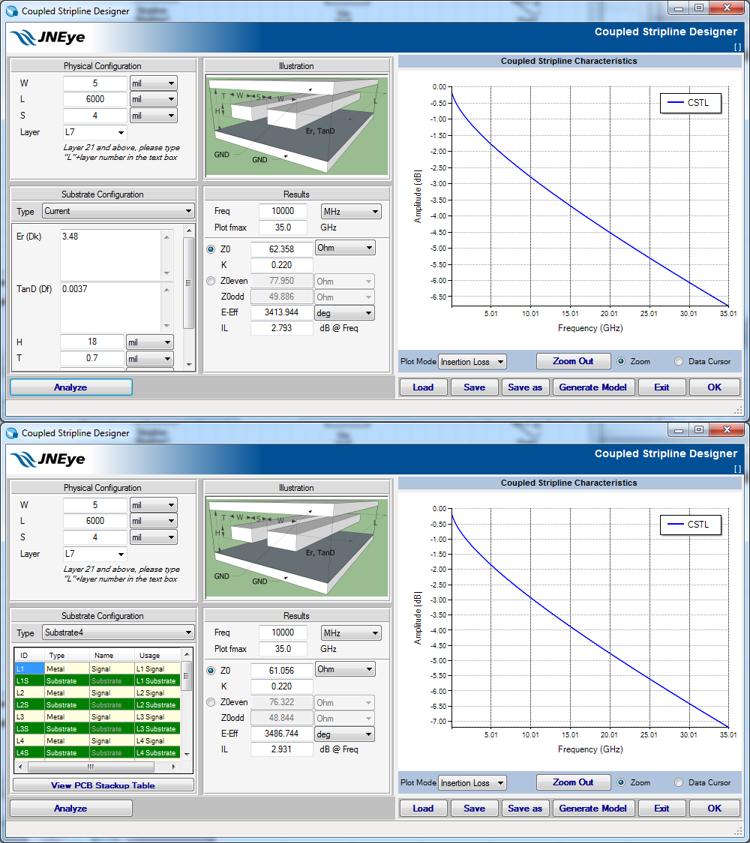The image size is (750, 843).
Task: Open the Layer L7 dropdown in top window
Action: (95, 132)
